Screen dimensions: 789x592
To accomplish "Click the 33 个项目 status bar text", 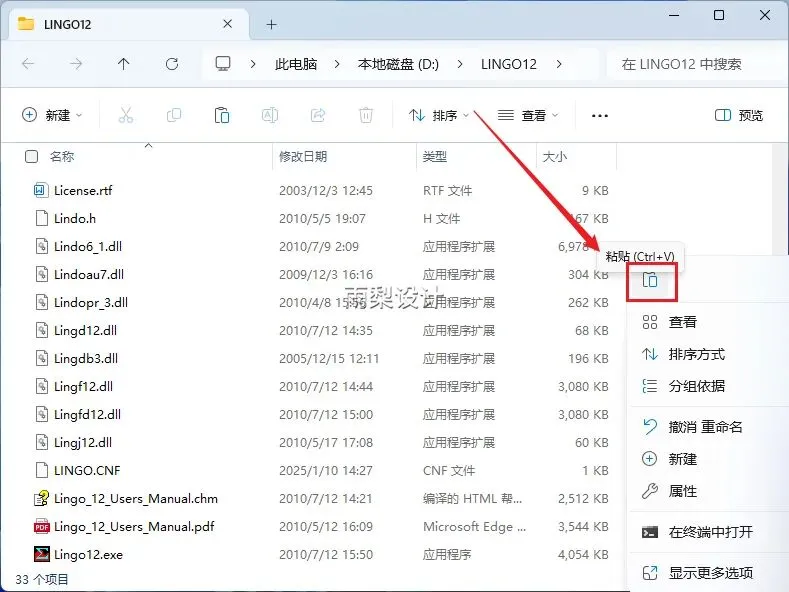I will click(42, 579).
